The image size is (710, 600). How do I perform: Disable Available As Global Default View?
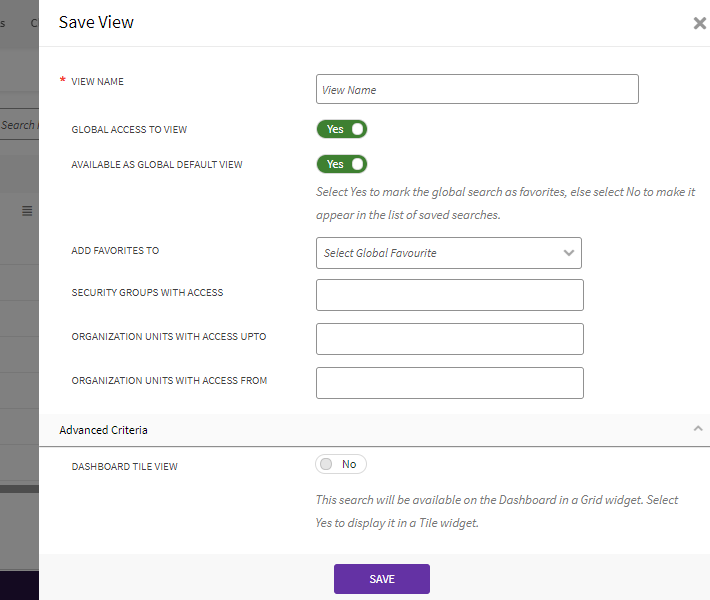click(x=342, y=164)
